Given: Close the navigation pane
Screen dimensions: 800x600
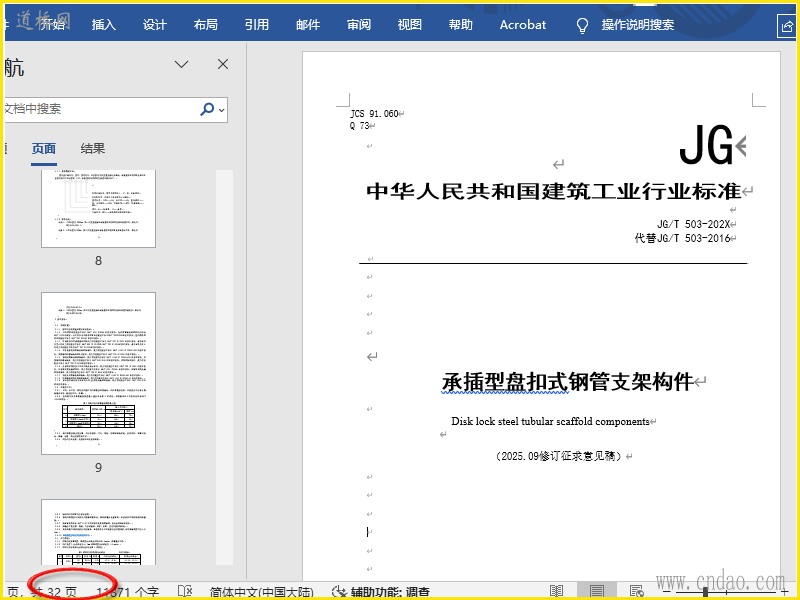Looking at the screenshot, I should [223, 64].
